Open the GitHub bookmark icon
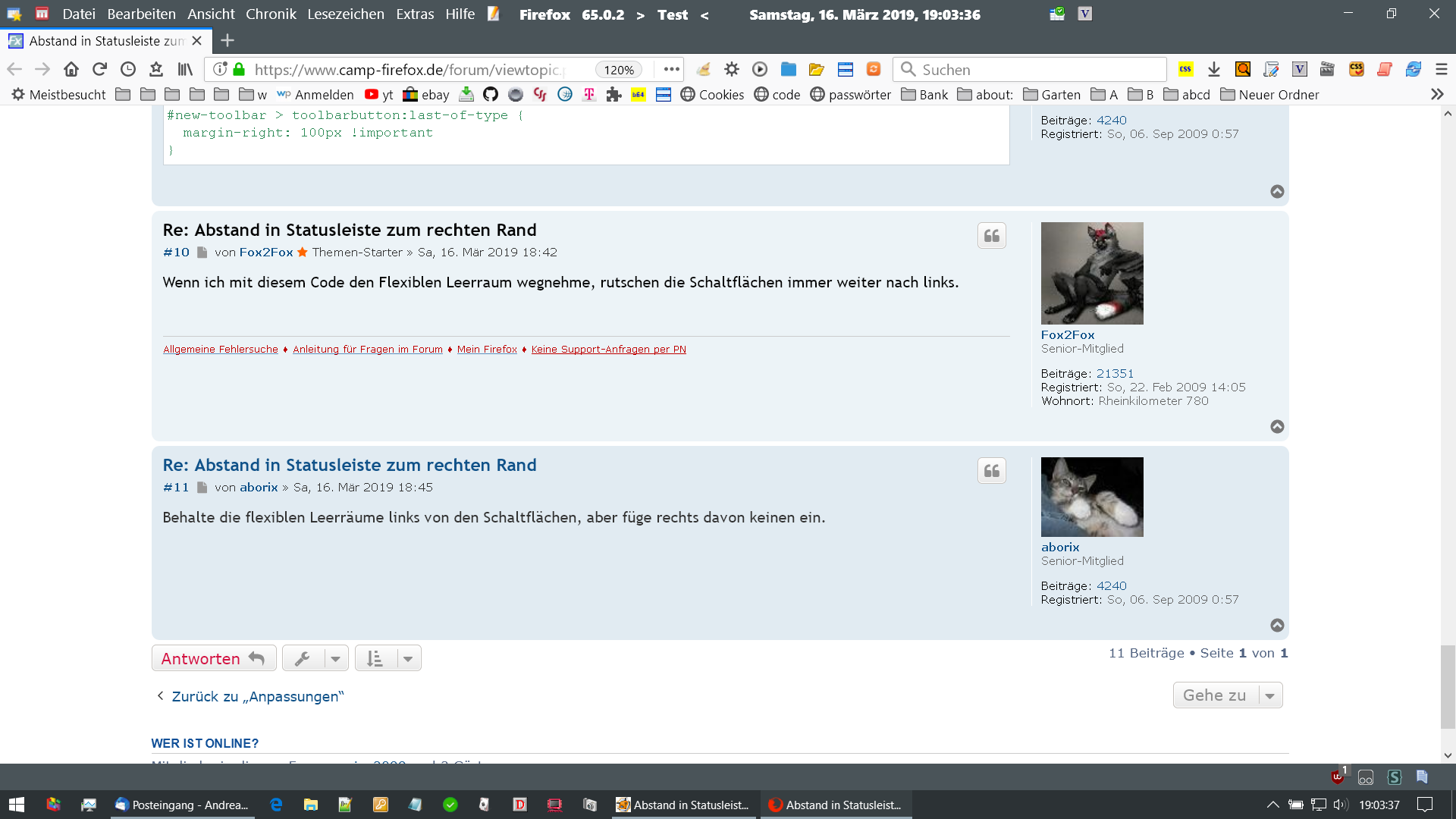This screenshot has height=819, width=1456. [x=491, y=94]
